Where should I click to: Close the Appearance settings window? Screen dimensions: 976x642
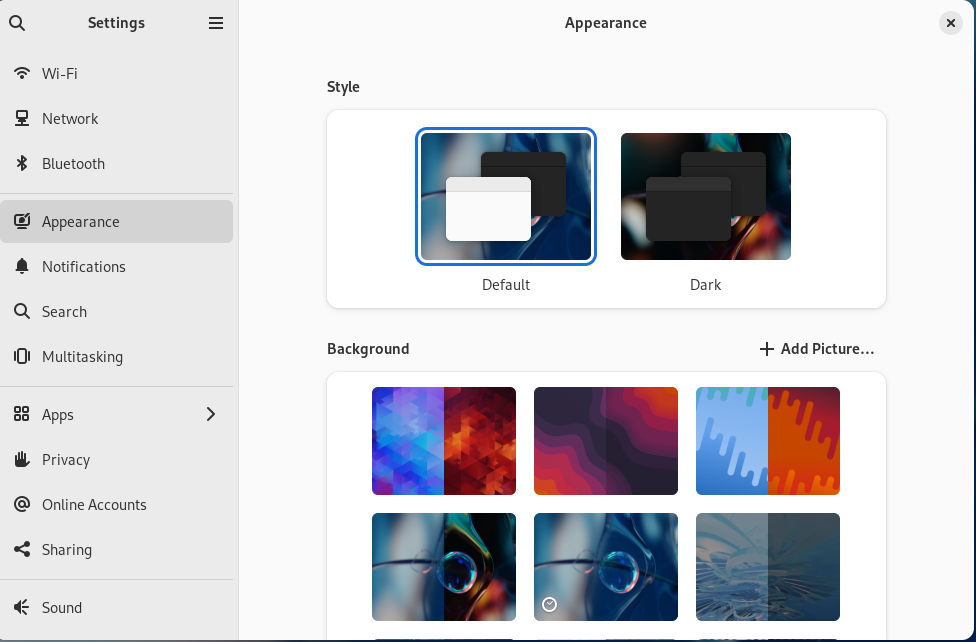pos(950,23)
